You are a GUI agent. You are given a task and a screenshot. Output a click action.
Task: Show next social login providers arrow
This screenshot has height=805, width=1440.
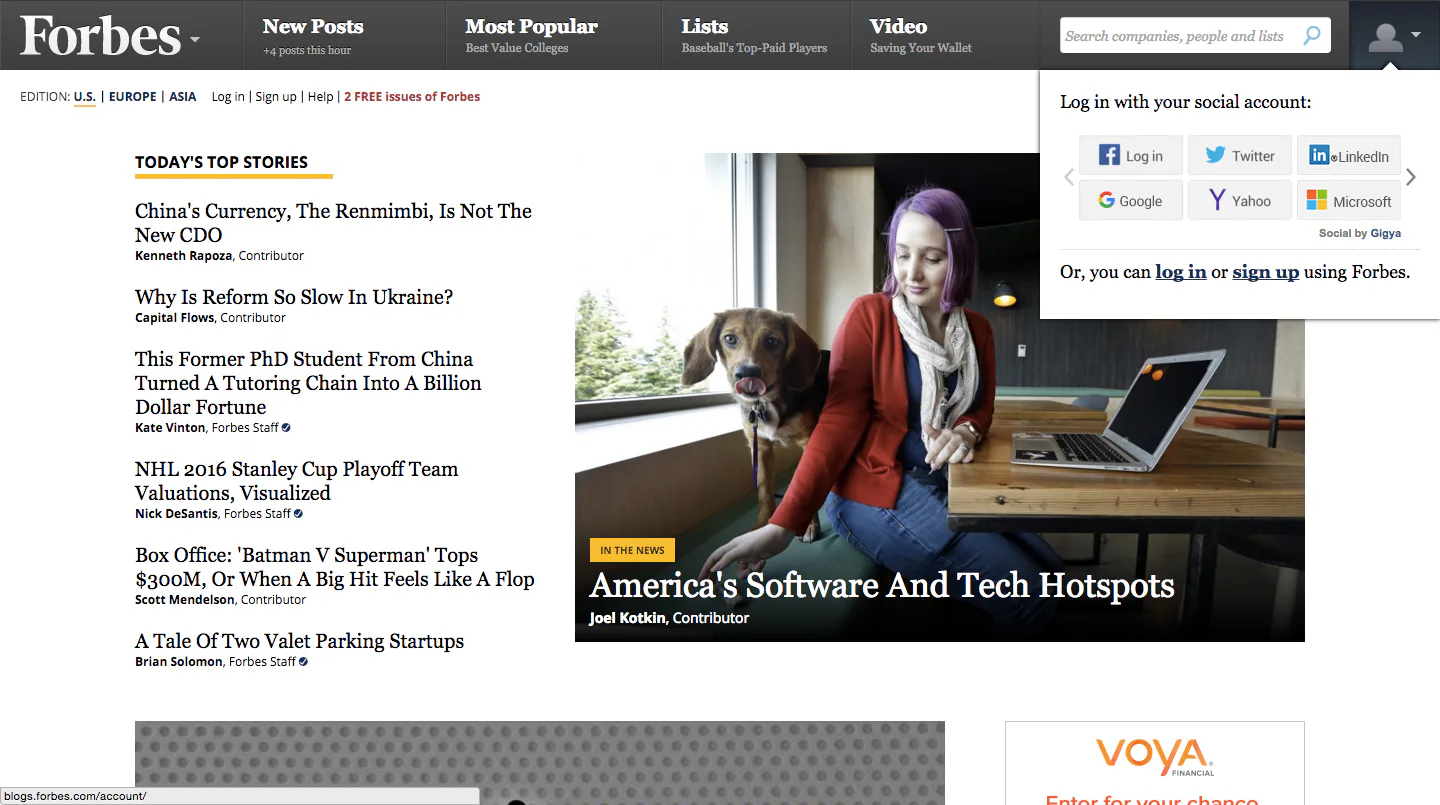1411,178
